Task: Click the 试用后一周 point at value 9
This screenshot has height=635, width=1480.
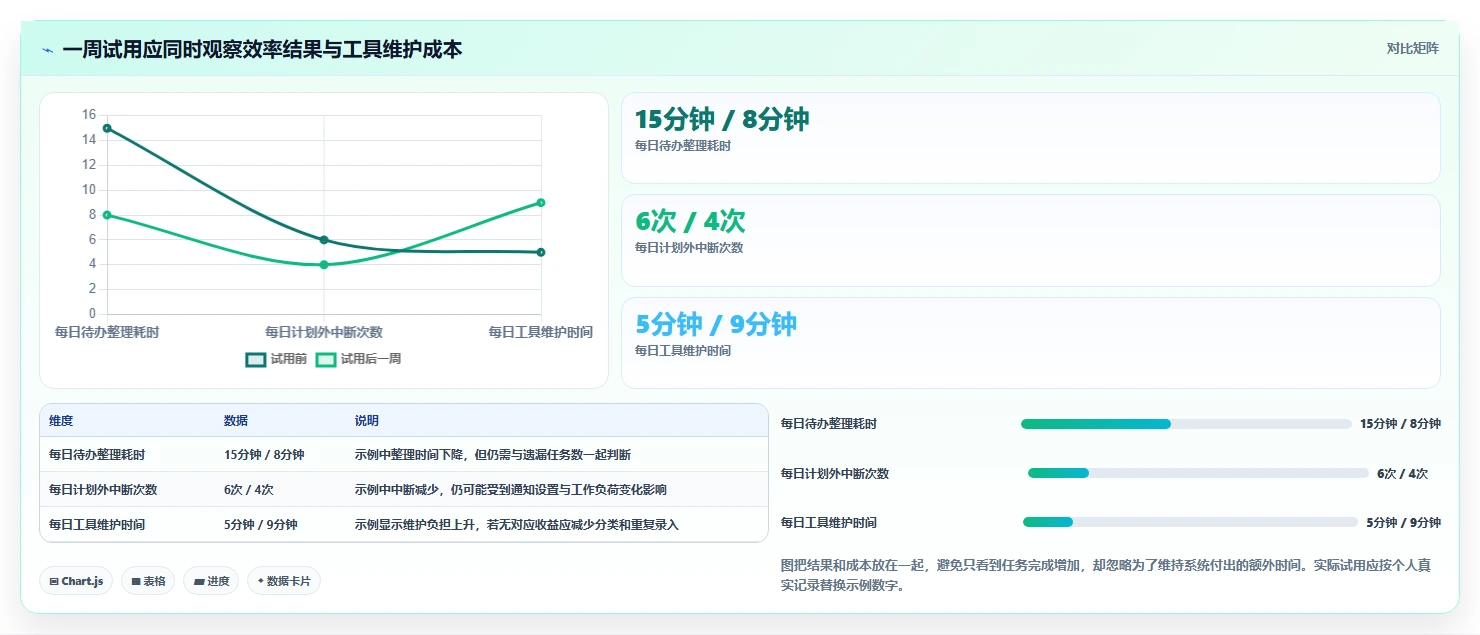Action: coord(541,203)
